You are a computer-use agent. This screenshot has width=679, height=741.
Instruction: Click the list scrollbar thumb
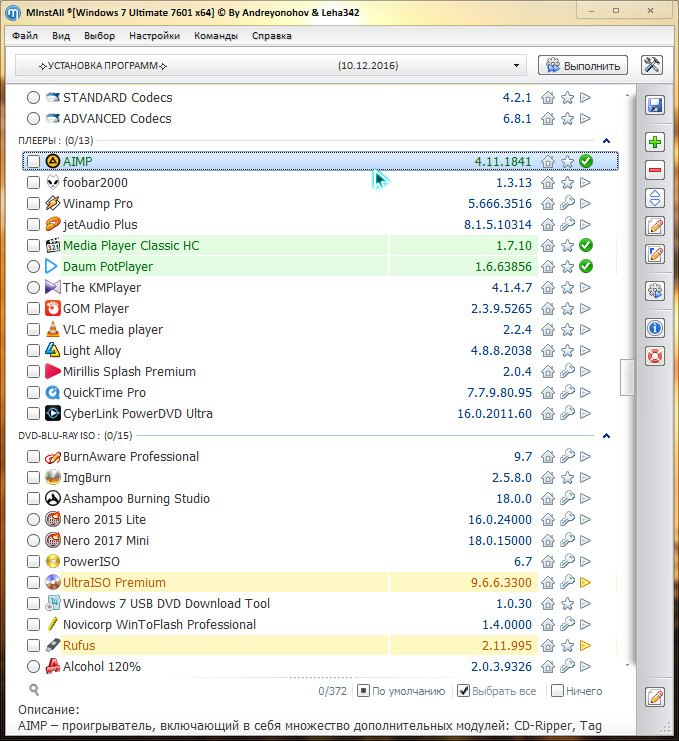pos(627,377)
